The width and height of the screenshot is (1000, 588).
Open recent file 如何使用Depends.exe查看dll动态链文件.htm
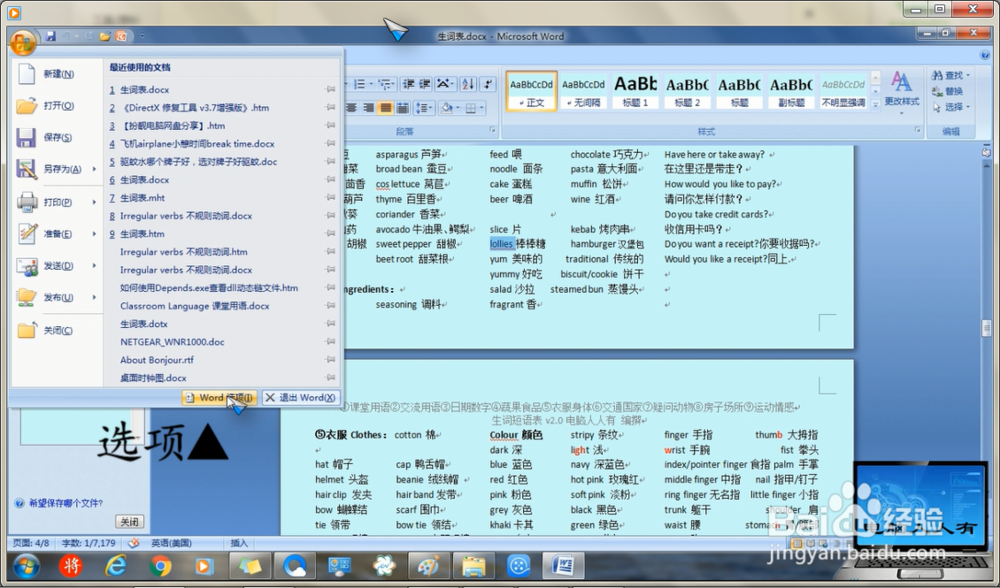209,288
